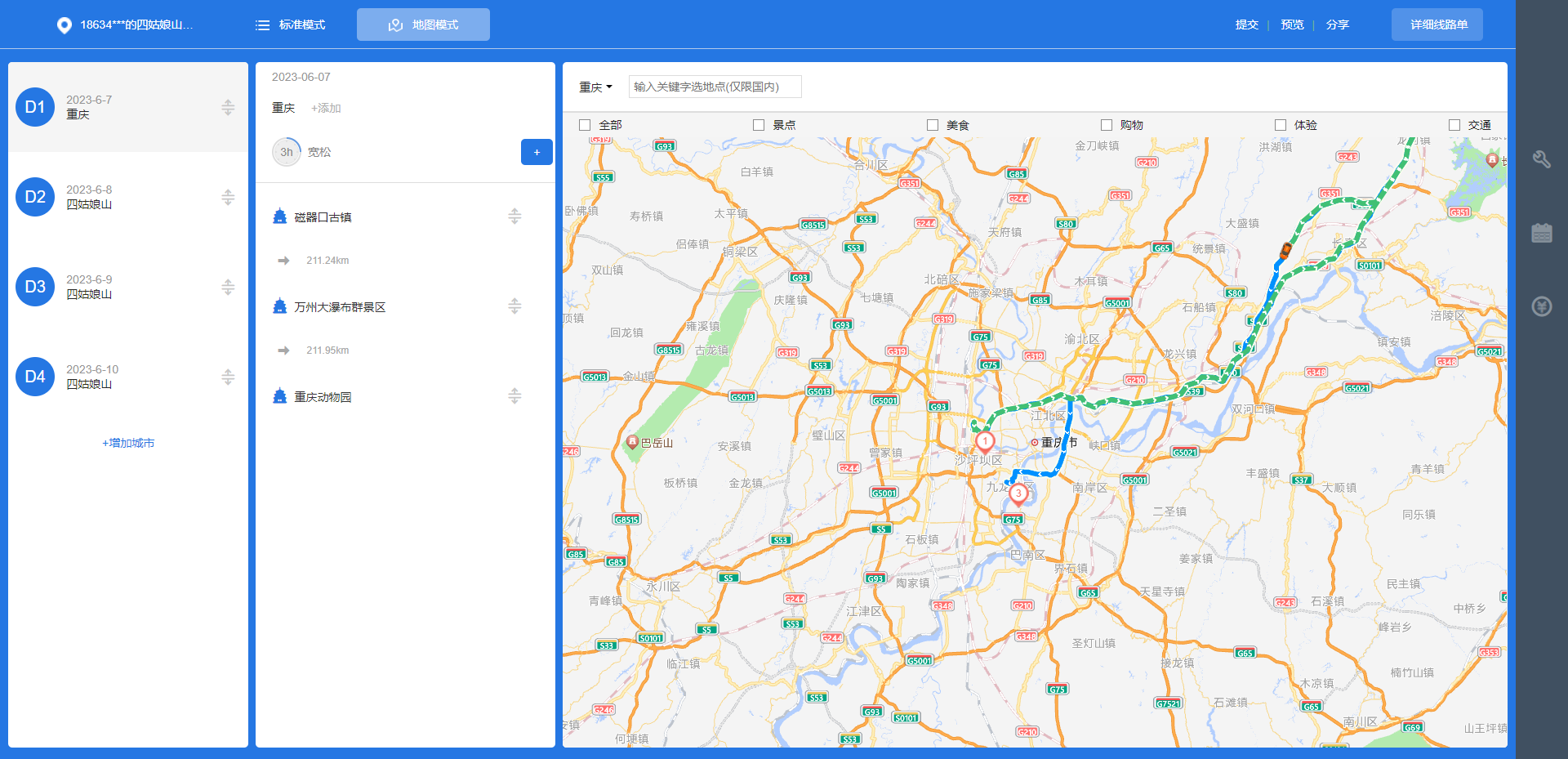Check the 交通 filter checkbox
Image resolution: width=1568 pixels, height=759 pixels.
tap(1454, 125)
